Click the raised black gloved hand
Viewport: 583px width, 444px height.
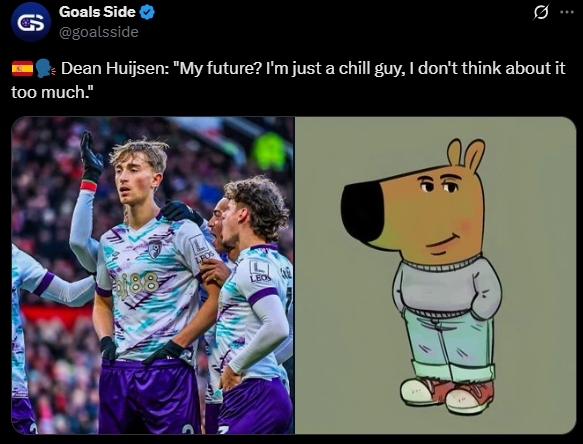[91, 154]
